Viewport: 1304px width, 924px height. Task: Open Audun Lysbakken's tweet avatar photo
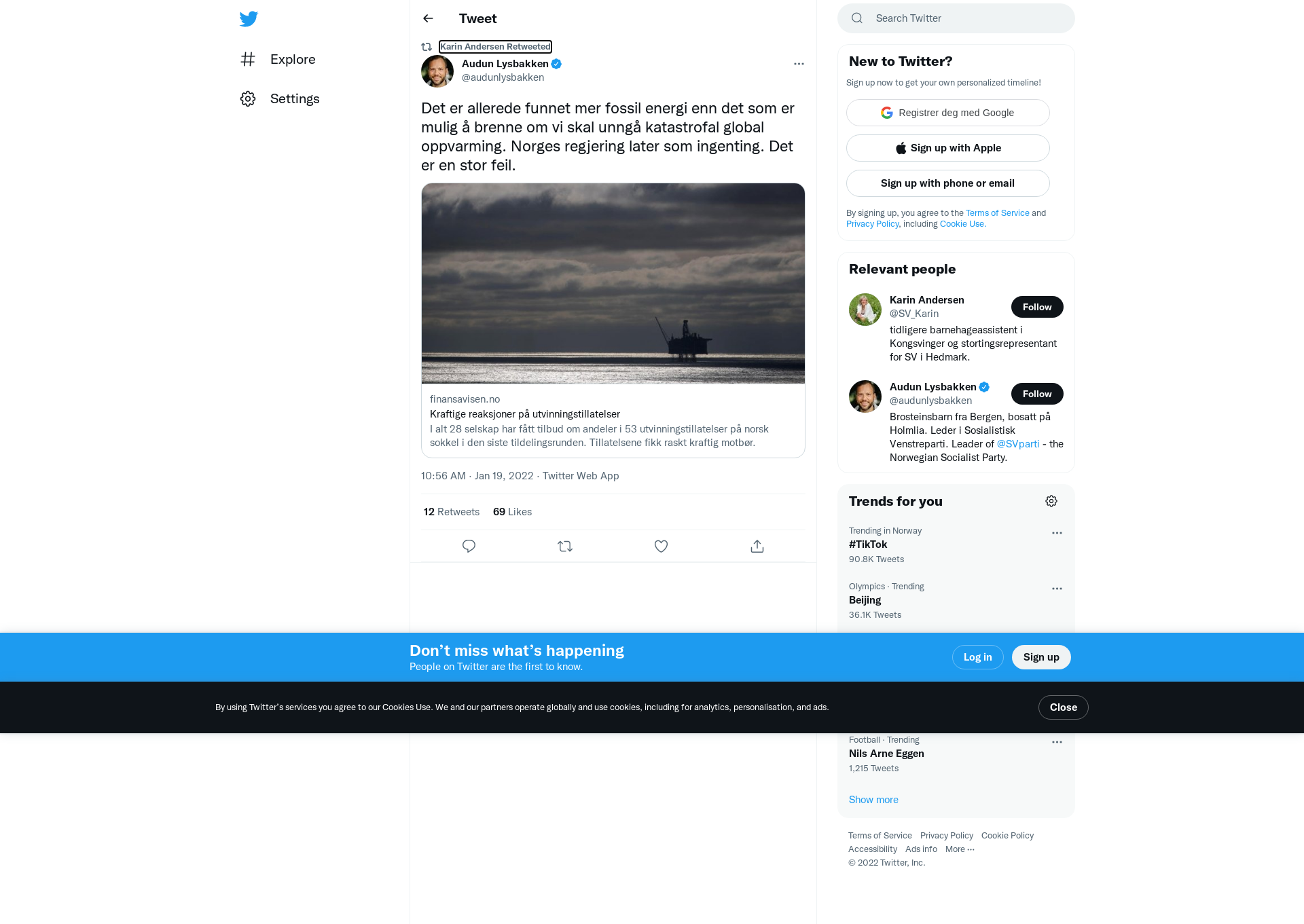coord(437,71)
